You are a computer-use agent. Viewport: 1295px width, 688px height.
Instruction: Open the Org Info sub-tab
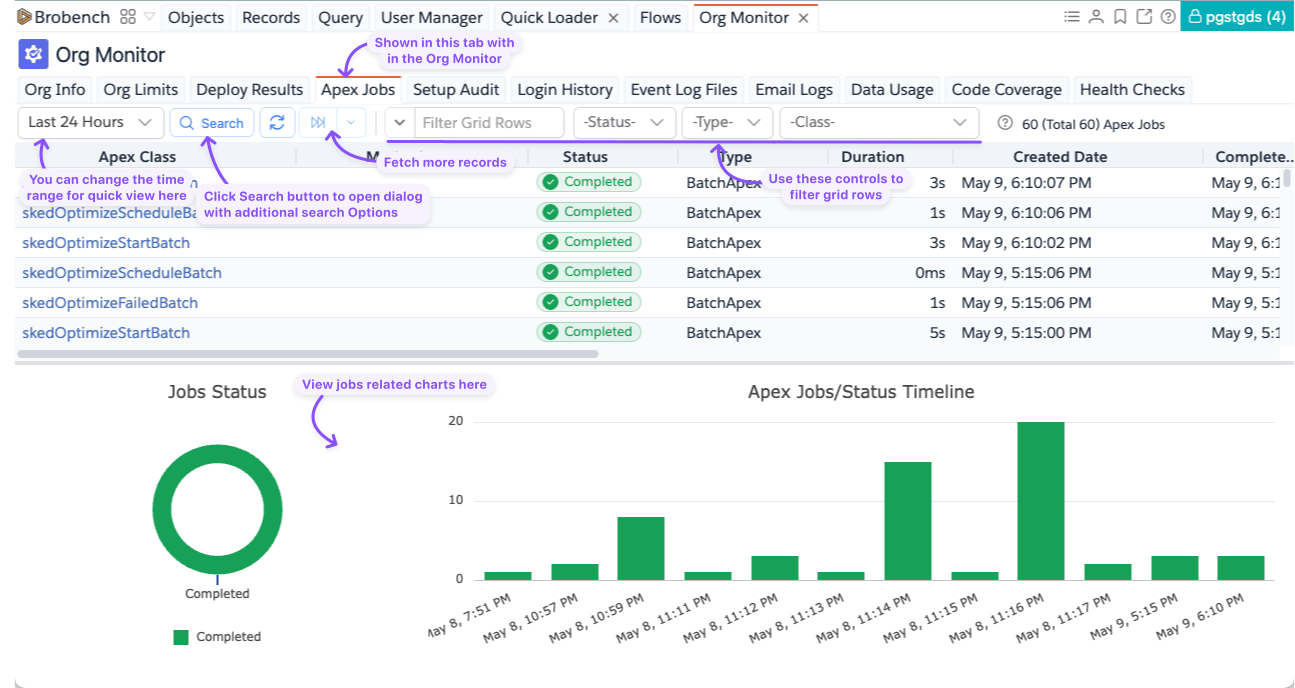click(55, 90)
